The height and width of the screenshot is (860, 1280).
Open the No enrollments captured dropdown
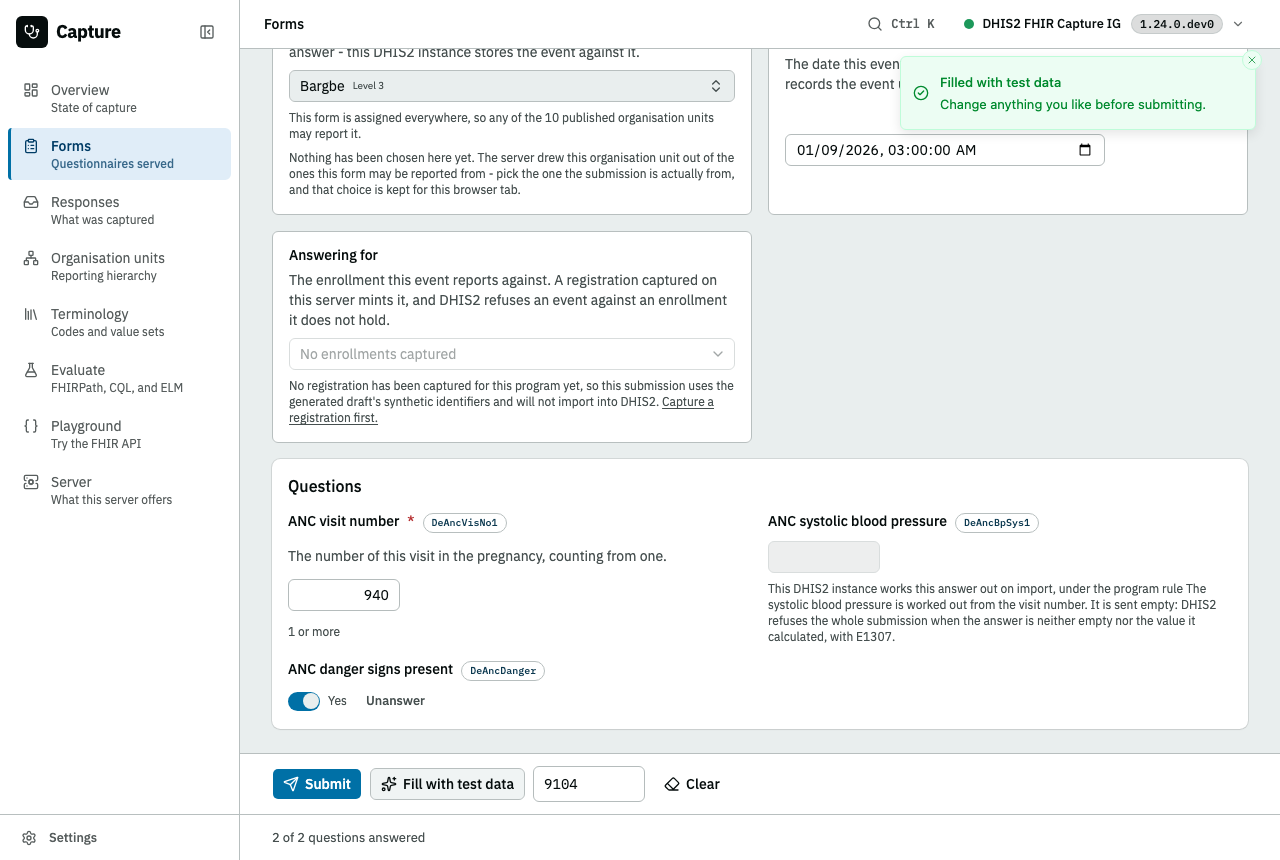coord(512,354)
